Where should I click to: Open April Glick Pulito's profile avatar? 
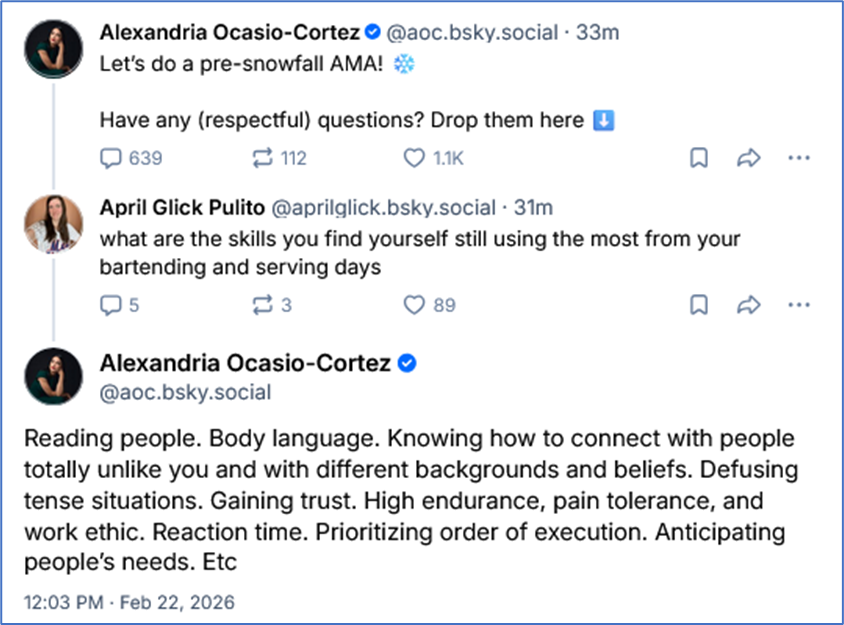click(x=54, y=222)
